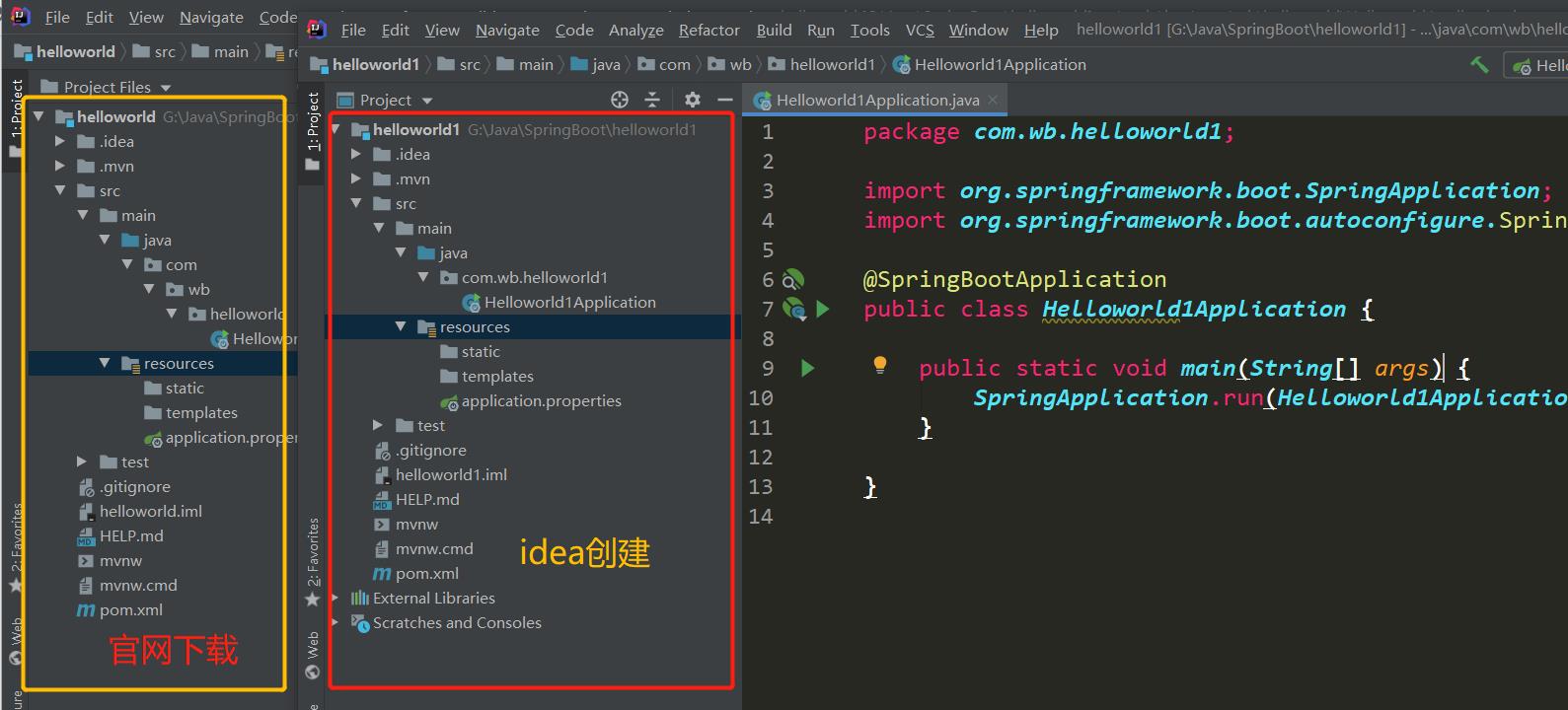Hide the Project panel with minus icon

pos(725,100)
